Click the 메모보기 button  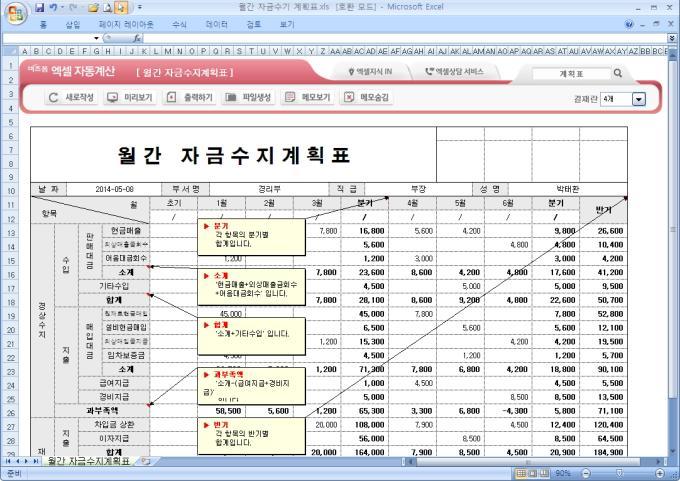(x=307, y=97)
